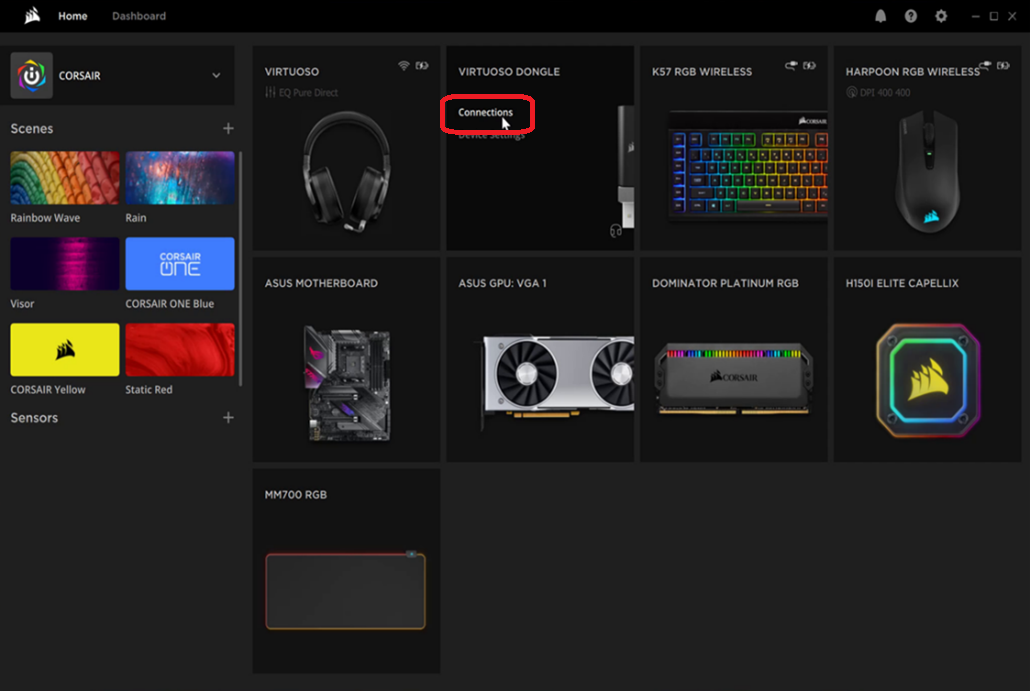The width and height of the screenshot is (1030, 691).
Task: Select the Rainbow Wave scene thumbnail
Action: point(65,178)
